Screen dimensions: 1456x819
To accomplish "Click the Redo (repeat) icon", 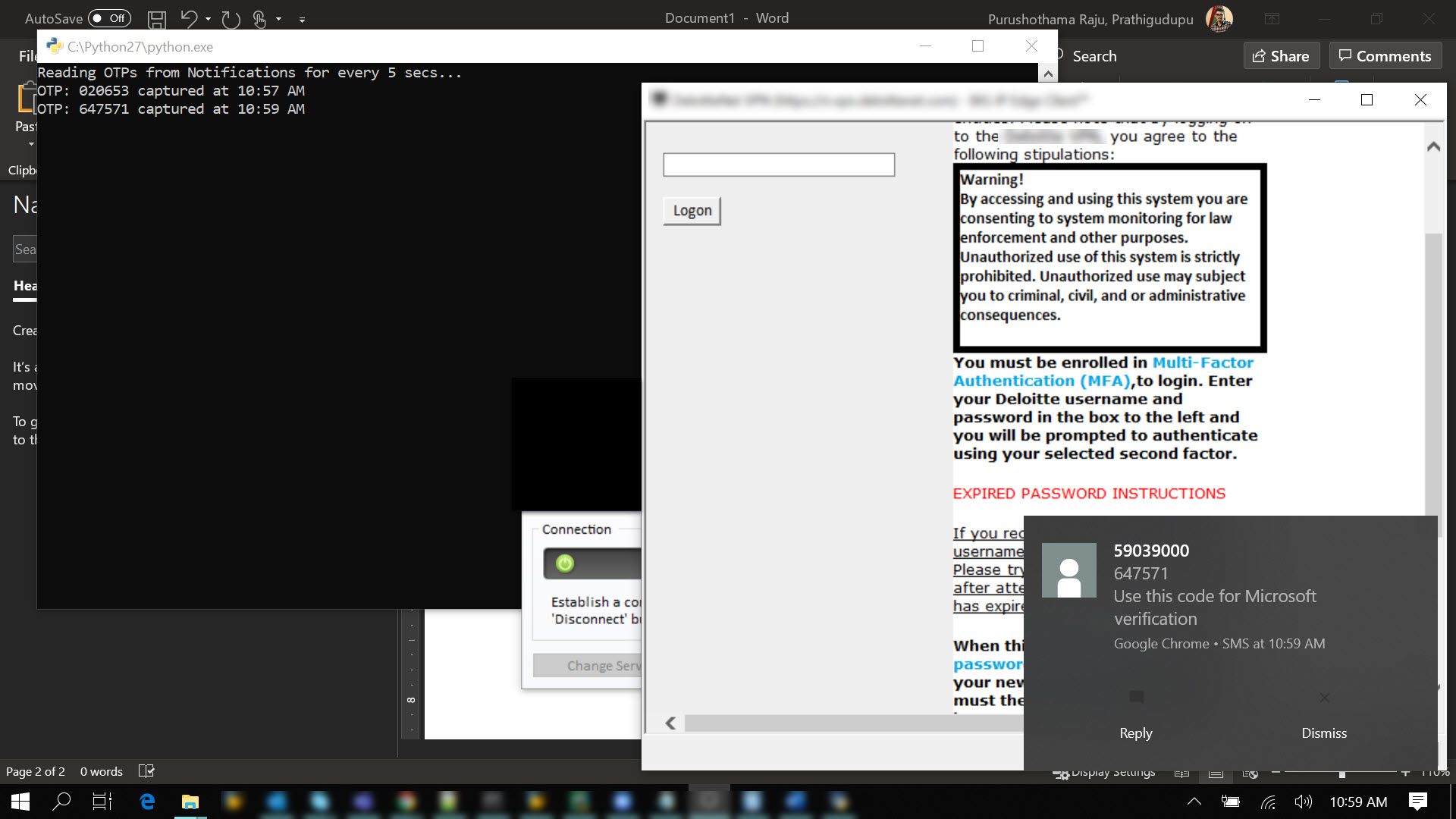I will [x=231, y=19].
